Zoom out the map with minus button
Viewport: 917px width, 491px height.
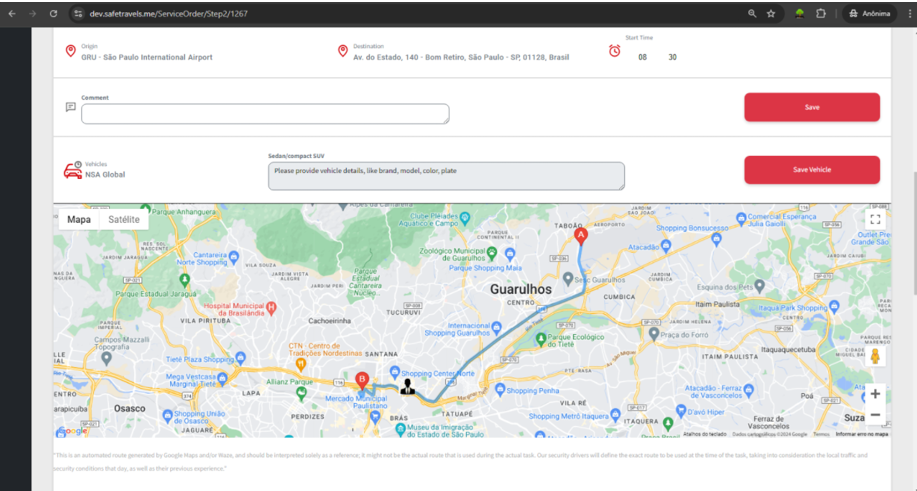[875, 415]
